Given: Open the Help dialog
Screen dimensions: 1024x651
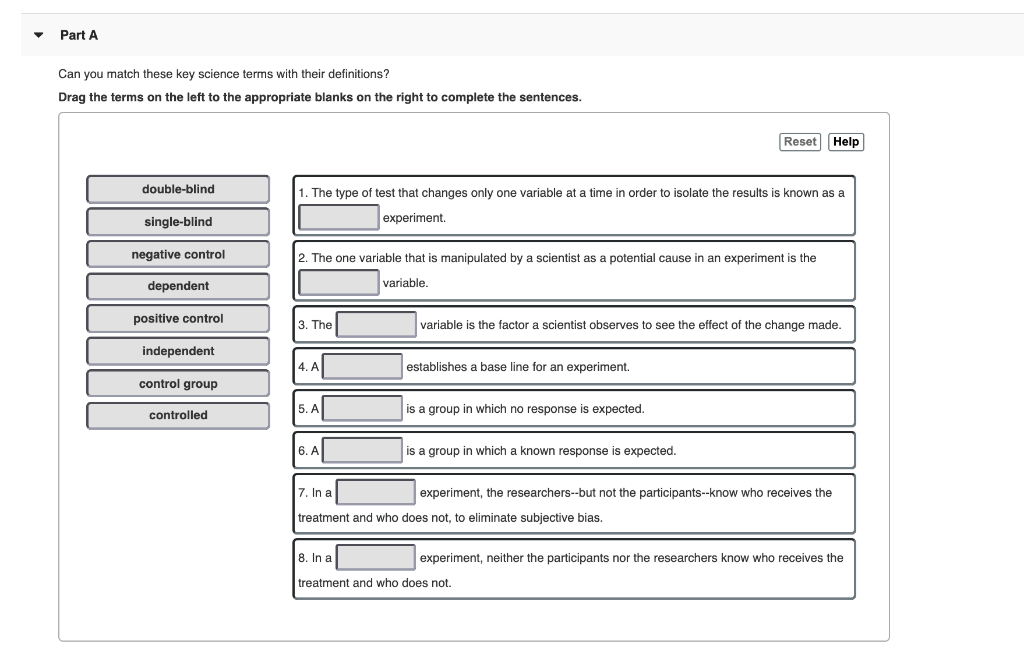Looking at the screenshot, I should pyautogui.click(x=845, y=141).
